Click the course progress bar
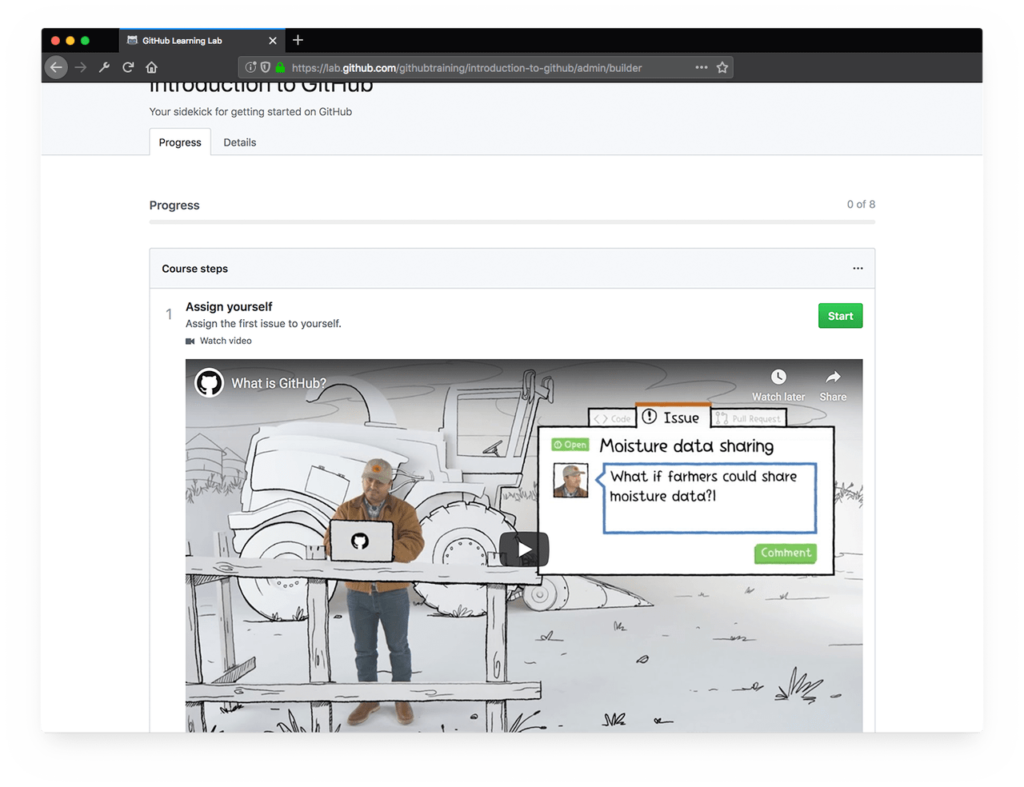This screenshot has height=787, width=1024. [512, 222]
